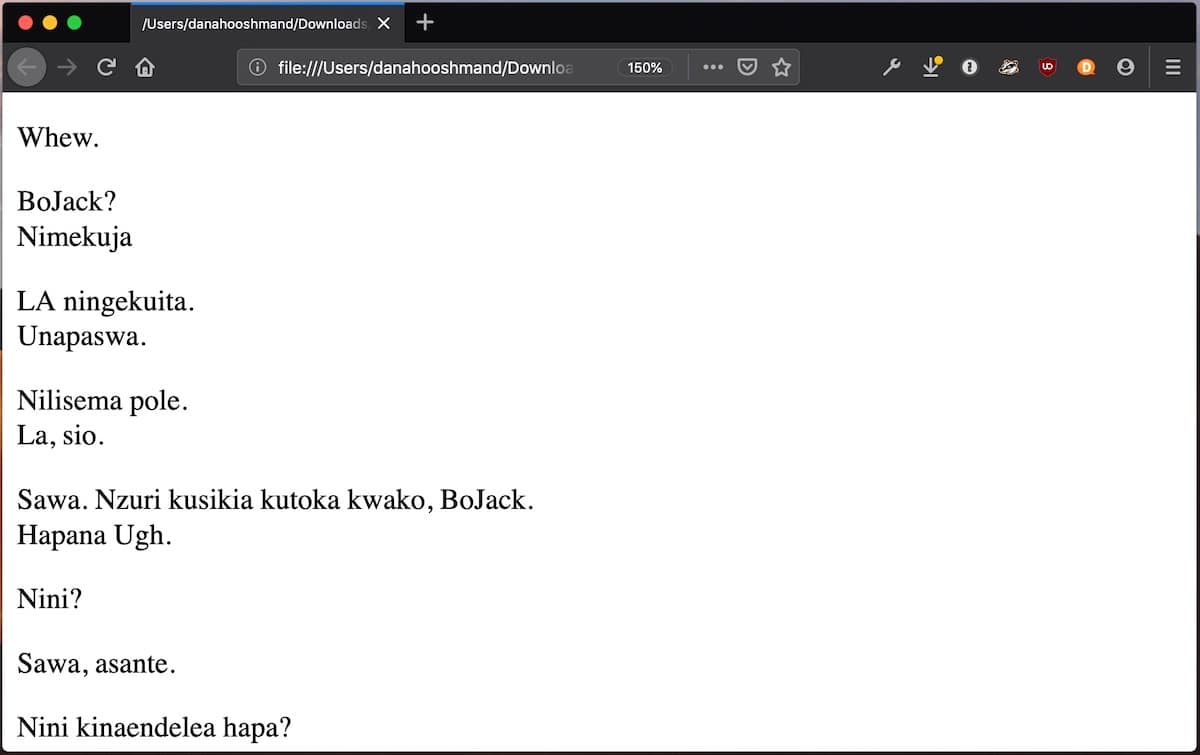Bookmark this page with the star icon

[x=781, y=67]
